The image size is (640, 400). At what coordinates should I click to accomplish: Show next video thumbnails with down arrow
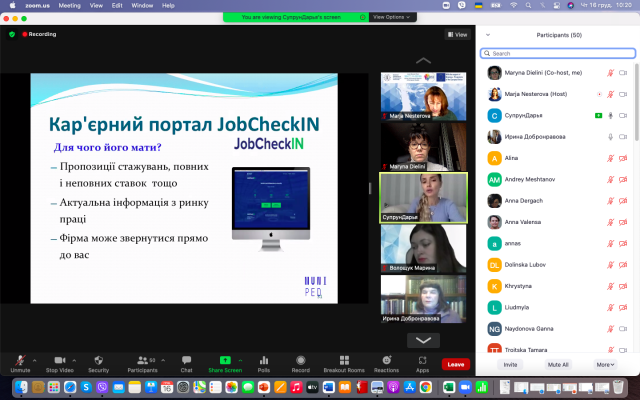423,340
